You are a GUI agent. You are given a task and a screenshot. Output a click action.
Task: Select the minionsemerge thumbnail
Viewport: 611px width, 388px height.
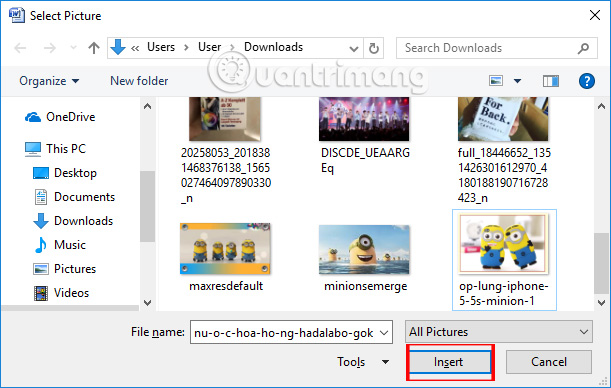[364, 250]
